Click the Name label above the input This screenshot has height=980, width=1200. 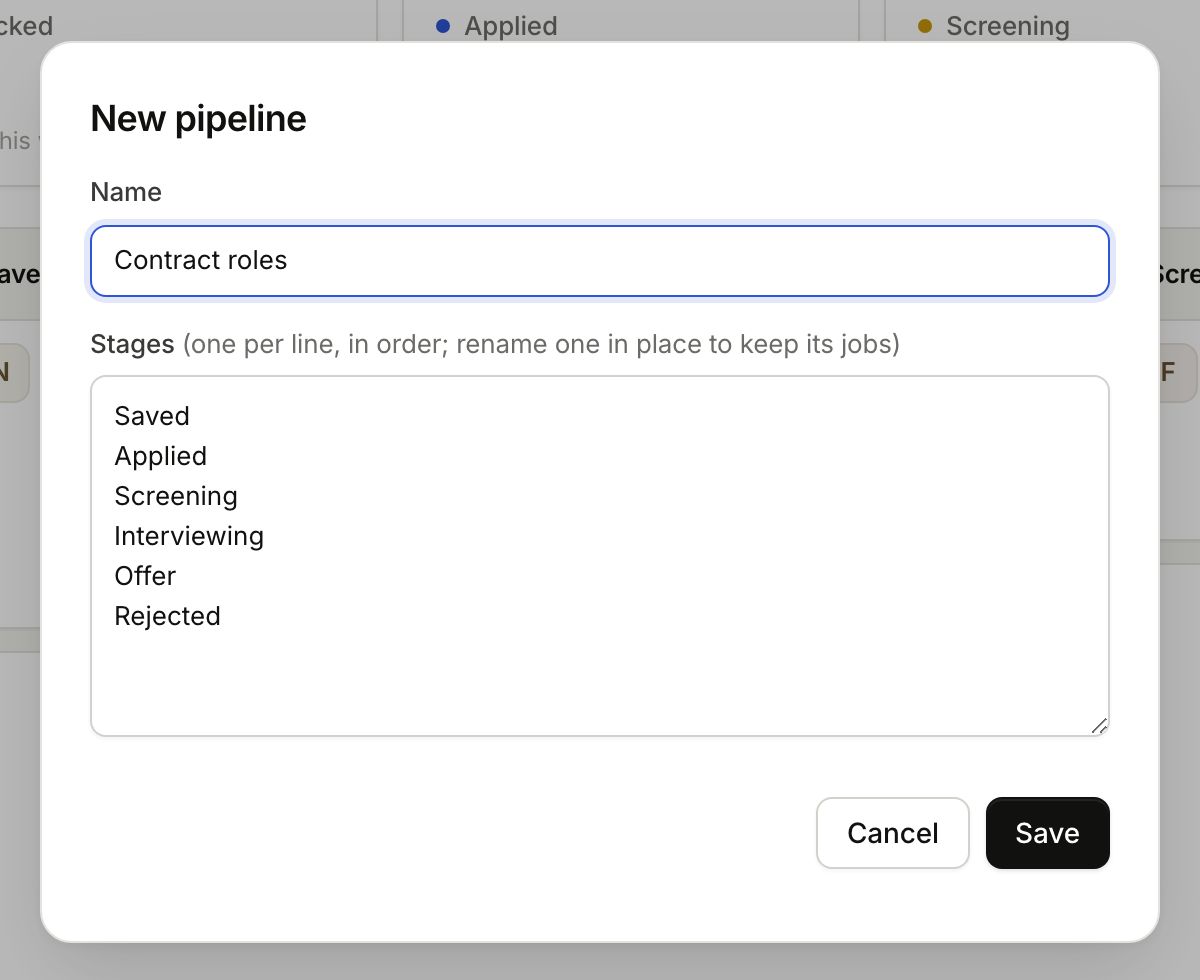point(126,192)
